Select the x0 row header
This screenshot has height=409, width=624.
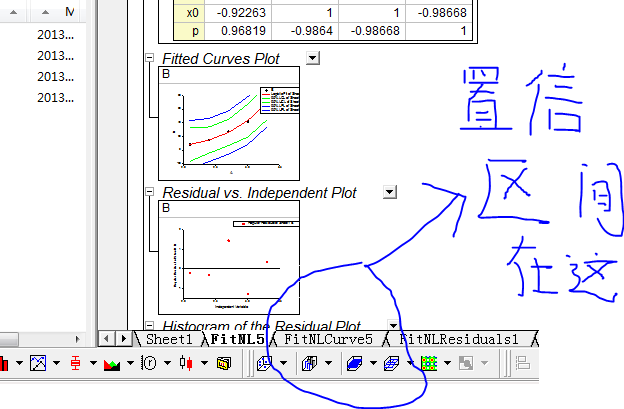coord(189,13)
